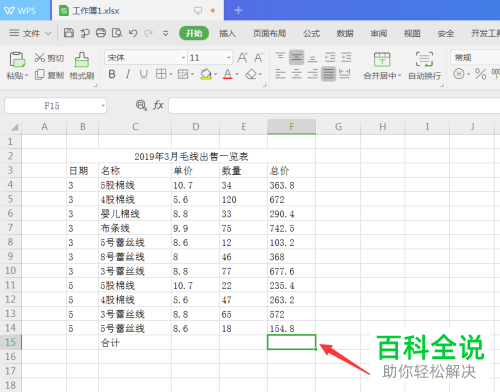The height and width of the screenshot is (392, 500).
Task: Toggle justify alignment button
Action: click(328, 74)
